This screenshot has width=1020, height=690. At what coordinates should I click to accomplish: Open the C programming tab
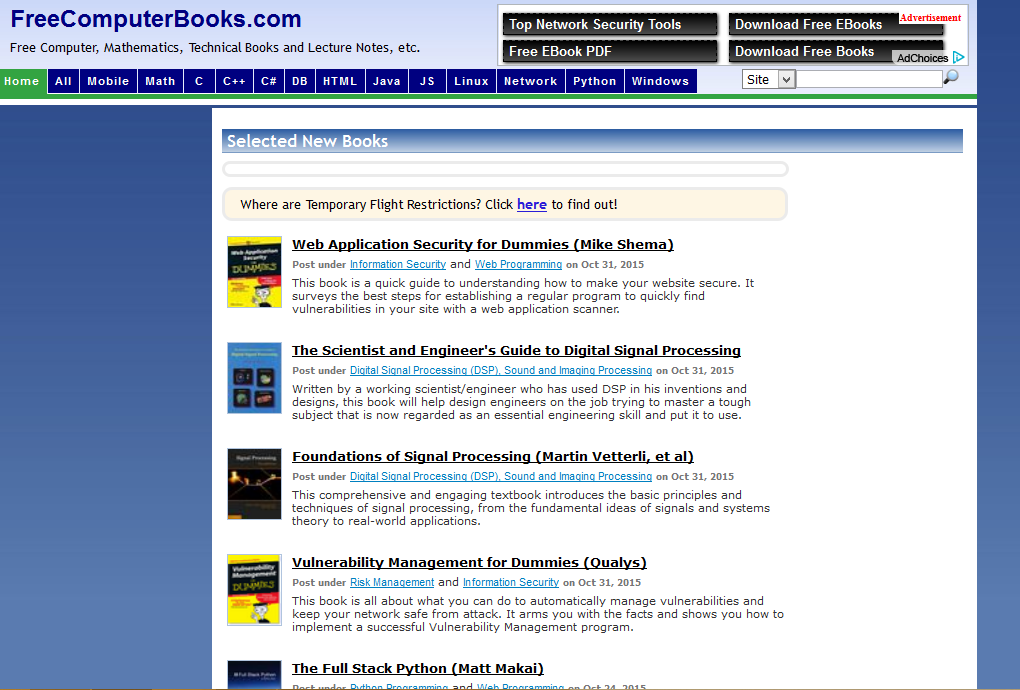199,81
